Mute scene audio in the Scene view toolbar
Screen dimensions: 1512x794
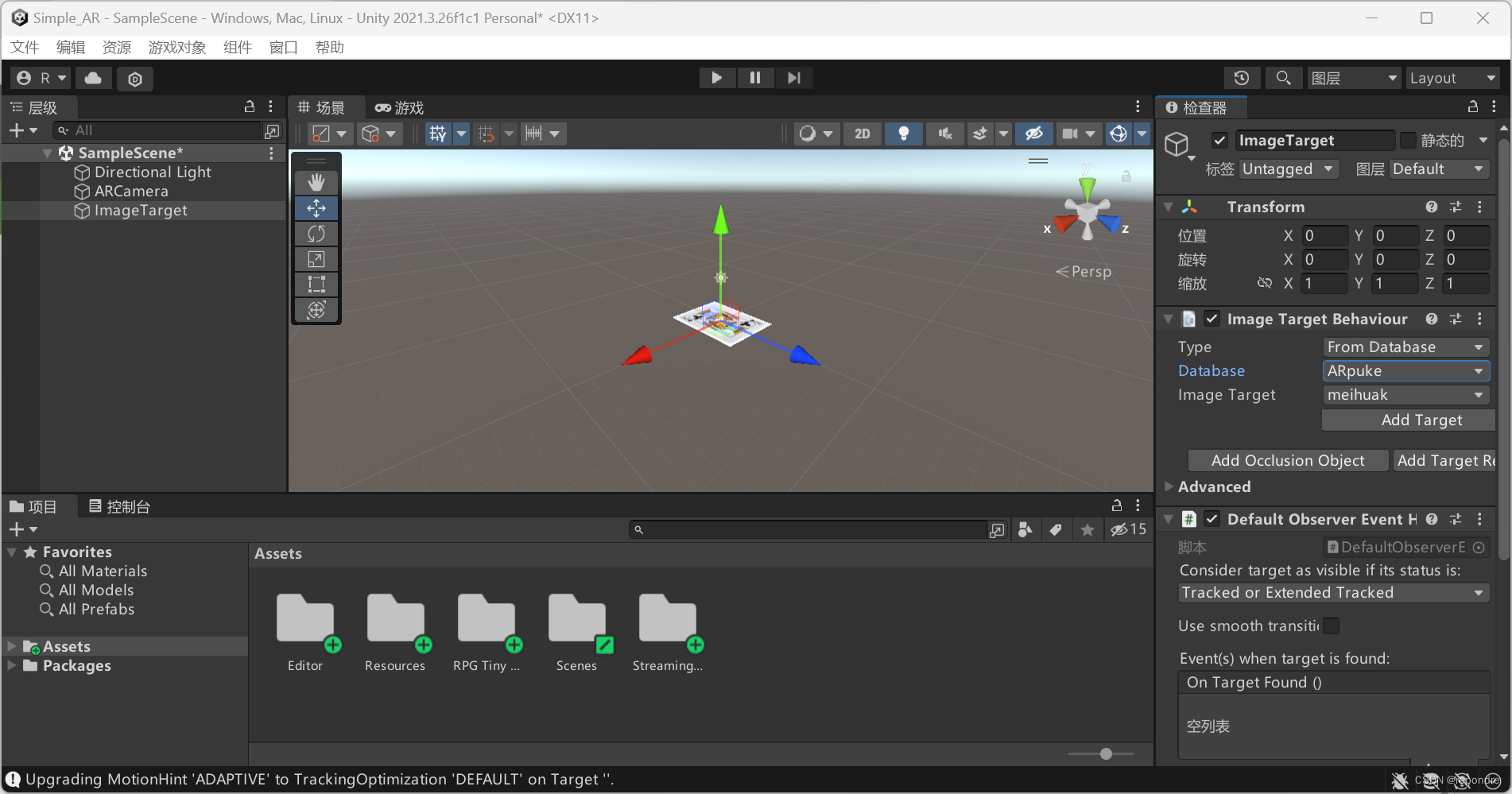[944, 134]
